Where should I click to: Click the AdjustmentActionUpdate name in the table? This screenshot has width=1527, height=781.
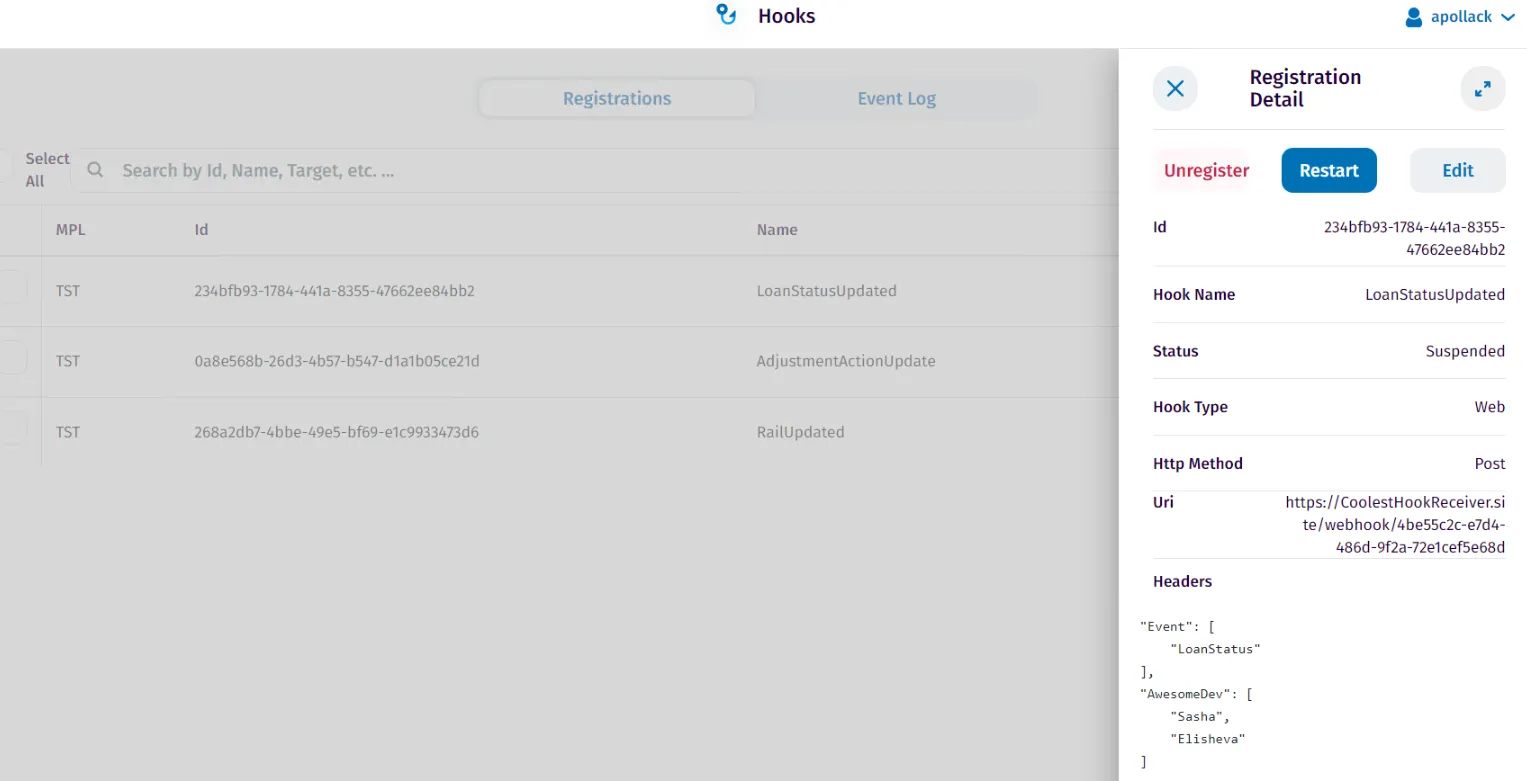tap(846, 361)
